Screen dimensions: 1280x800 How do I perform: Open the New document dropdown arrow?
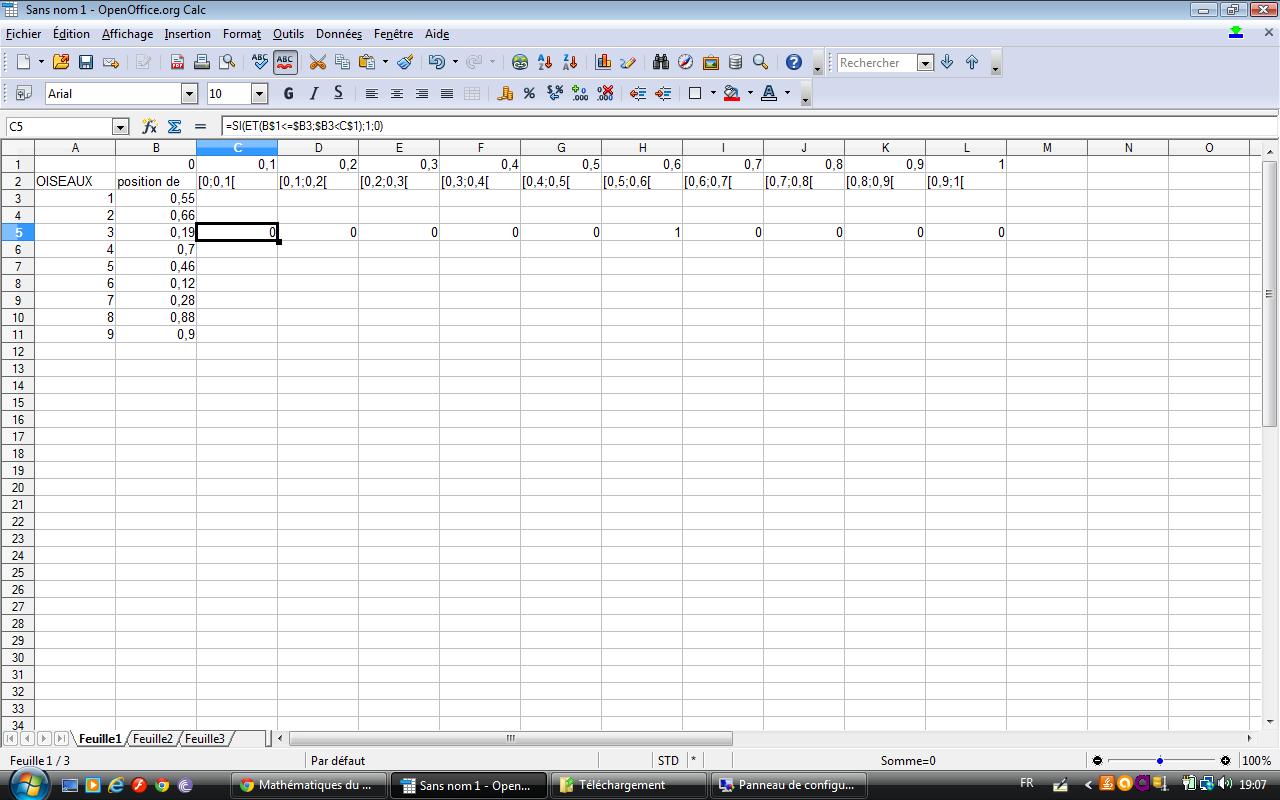click(41, 62)
